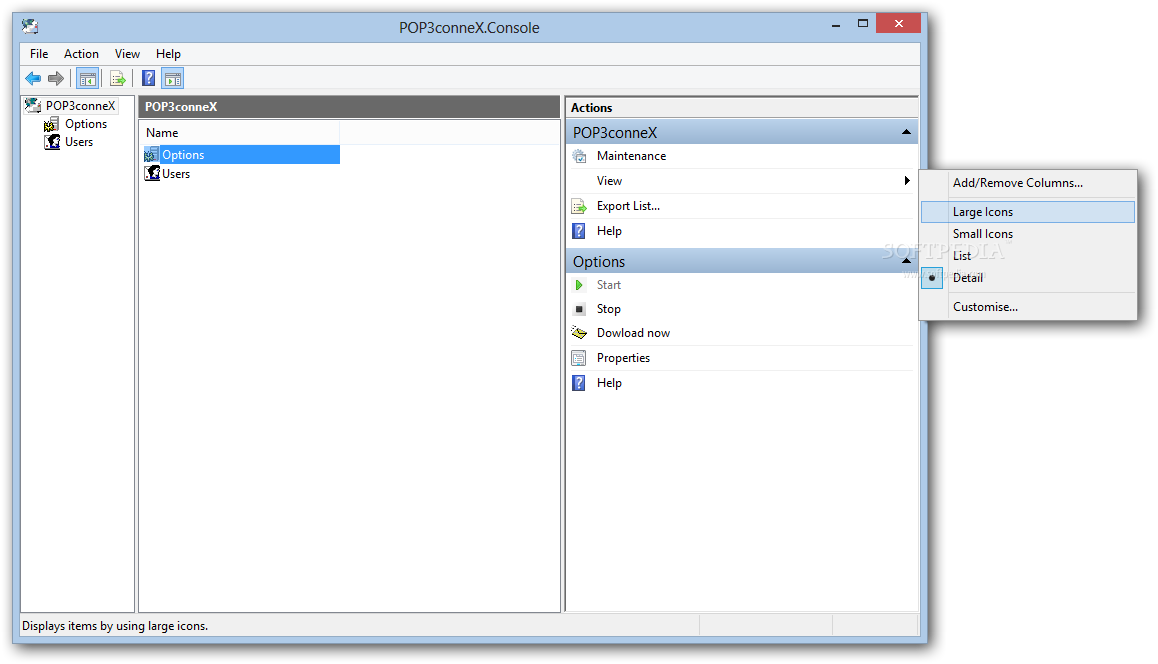The image size is (1158, 664).
Task: Click POP3conneX section header in Actions
Action: pyautogui.click(x=741, y=132)
